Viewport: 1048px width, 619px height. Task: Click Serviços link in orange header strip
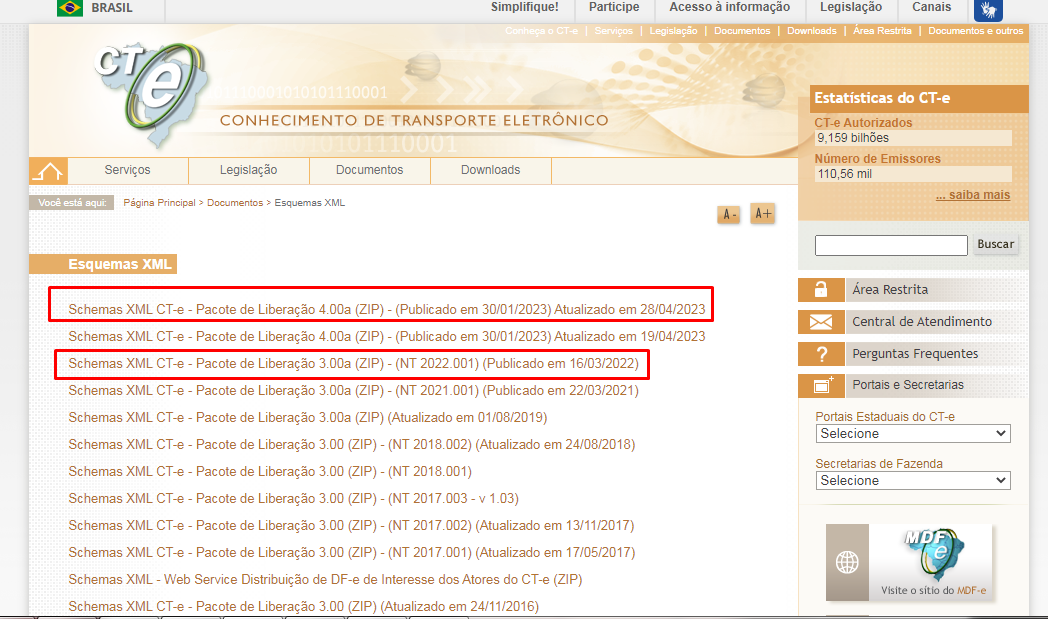tap(614, 31)
